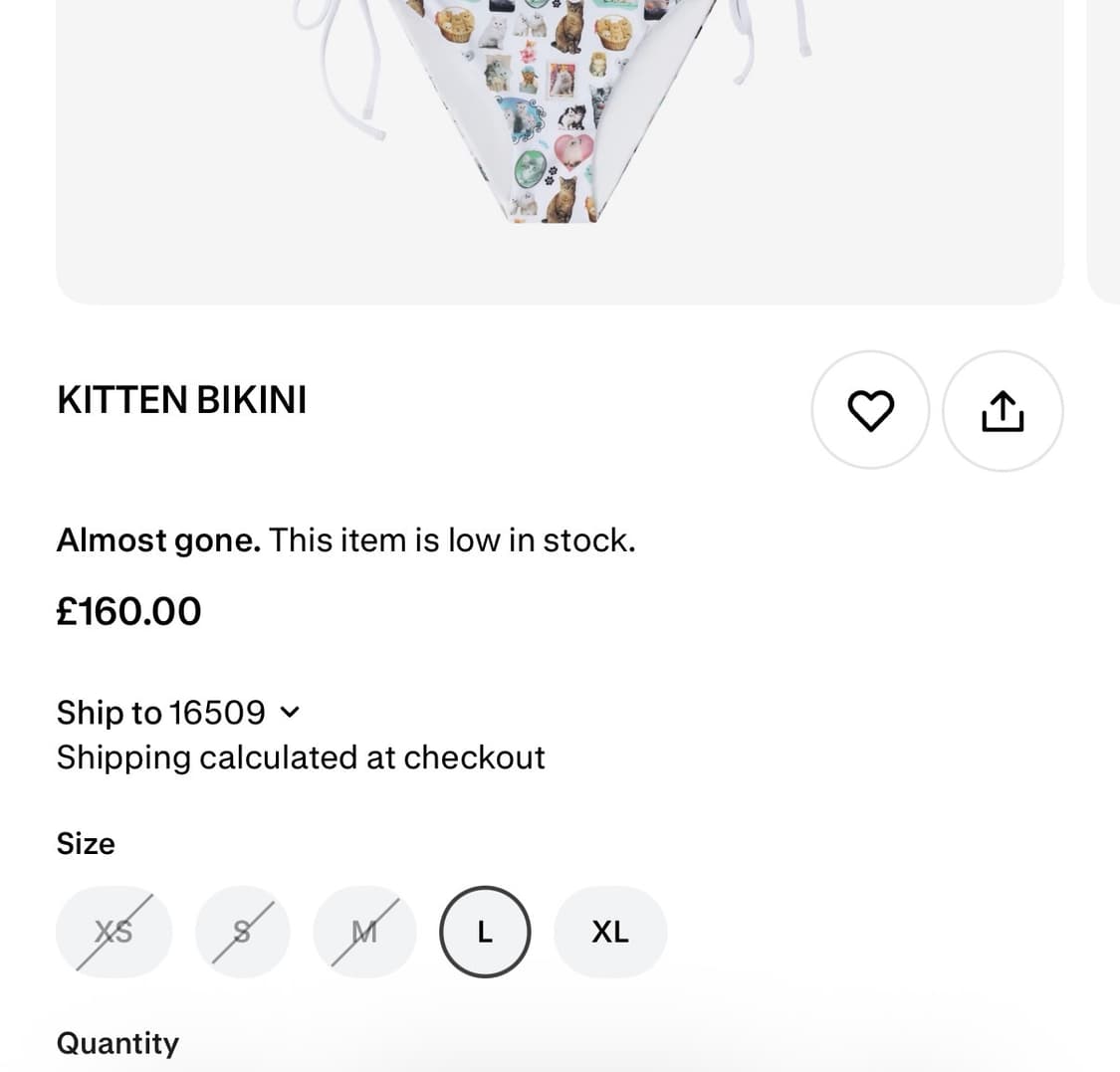Tap the pink heart kitten patch on bikini
This screenshot has height=1072, width=1120.
pos(573,149)
